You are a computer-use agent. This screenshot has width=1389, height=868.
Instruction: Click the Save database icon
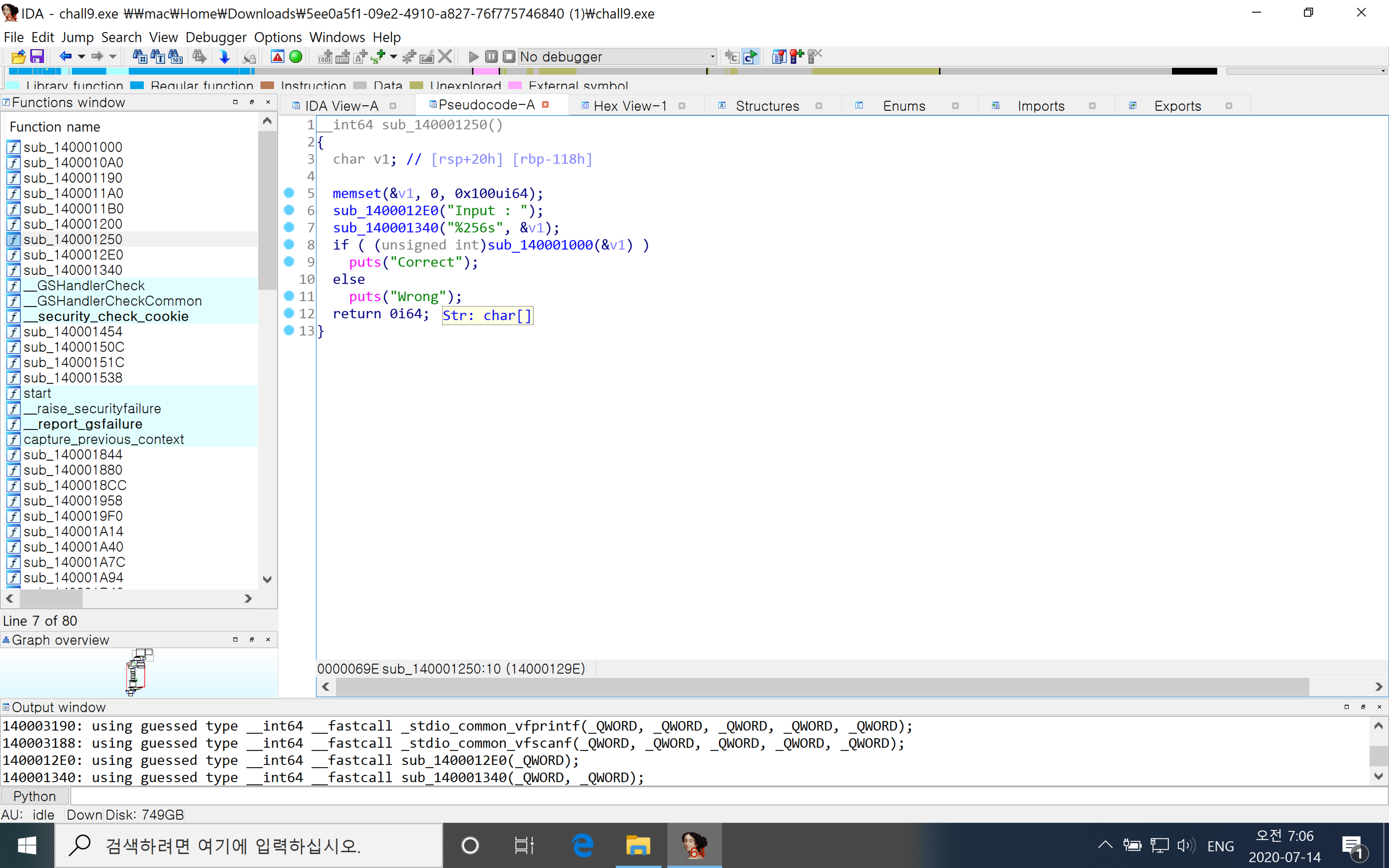coord(37,56)
